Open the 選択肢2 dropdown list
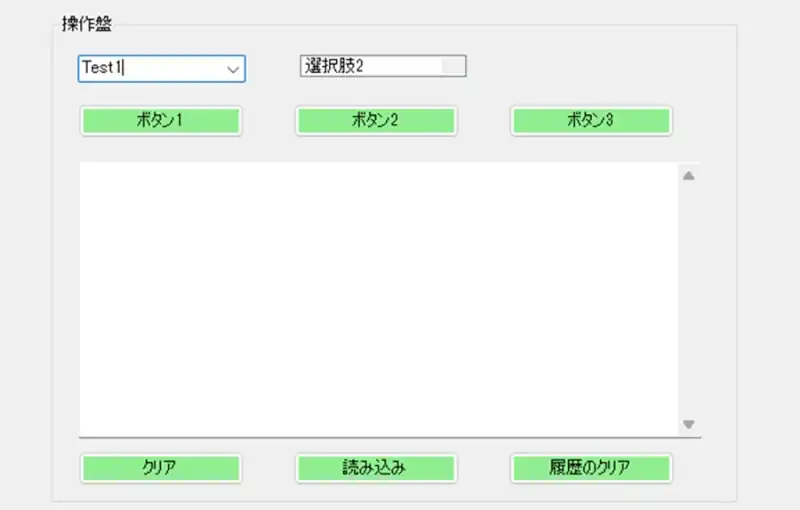The image size is (800, 510). 383,66
